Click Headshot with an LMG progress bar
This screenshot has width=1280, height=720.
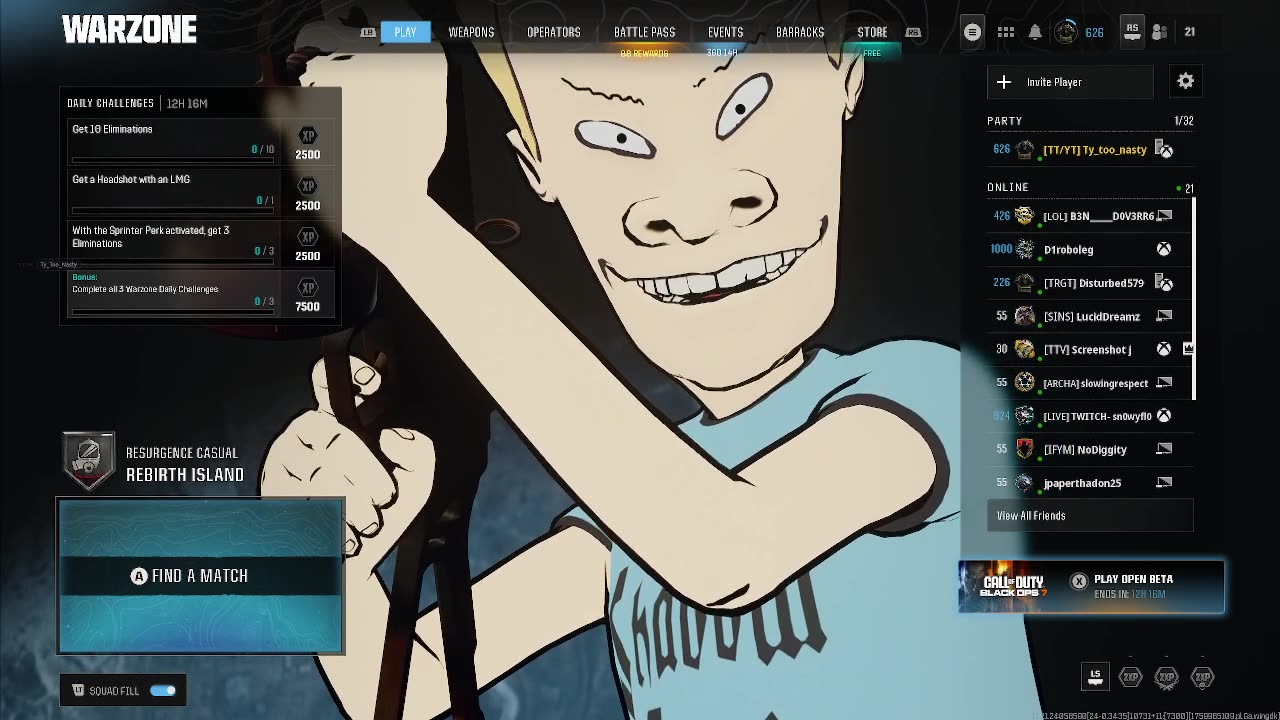pos(173,211)
